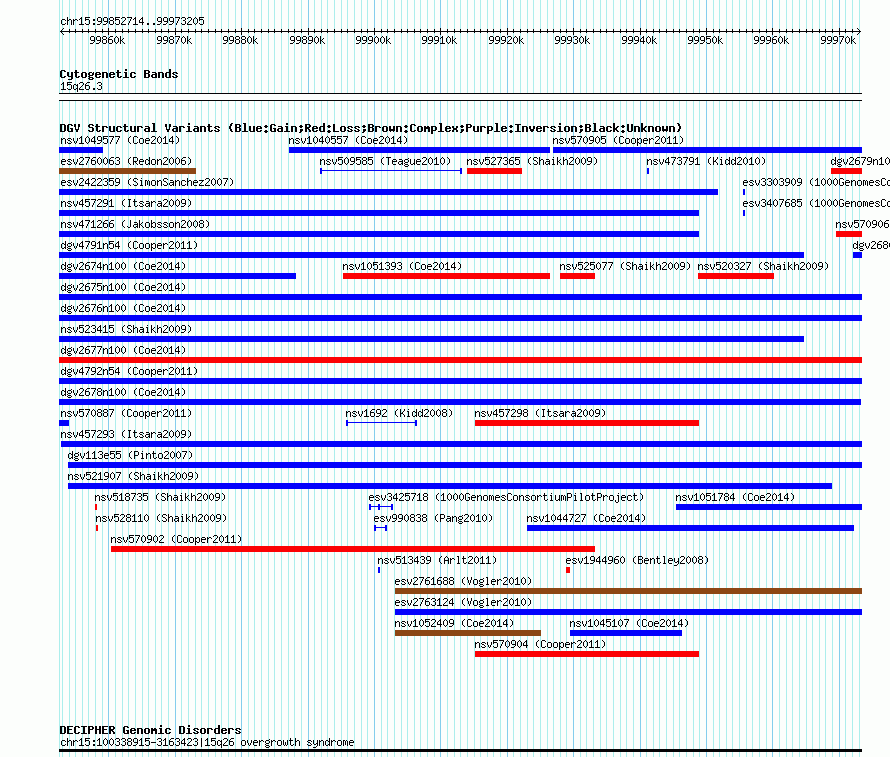Click the chr15:99852714..99973205 coordinates label
The image size is (890, 757).
(132, 21)
